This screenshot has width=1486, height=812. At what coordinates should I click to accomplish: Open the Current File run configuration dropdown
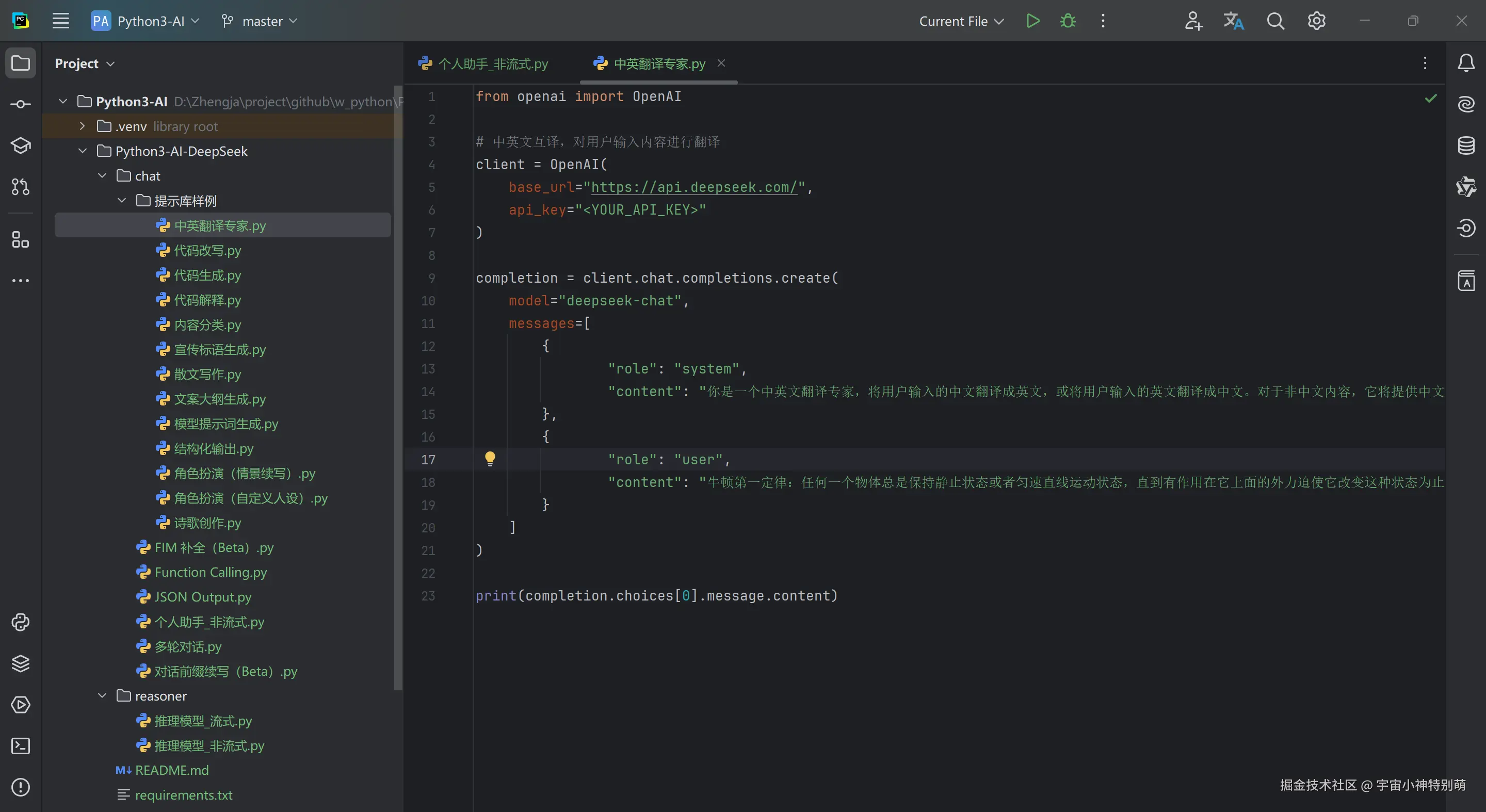(x=961, y=21)
